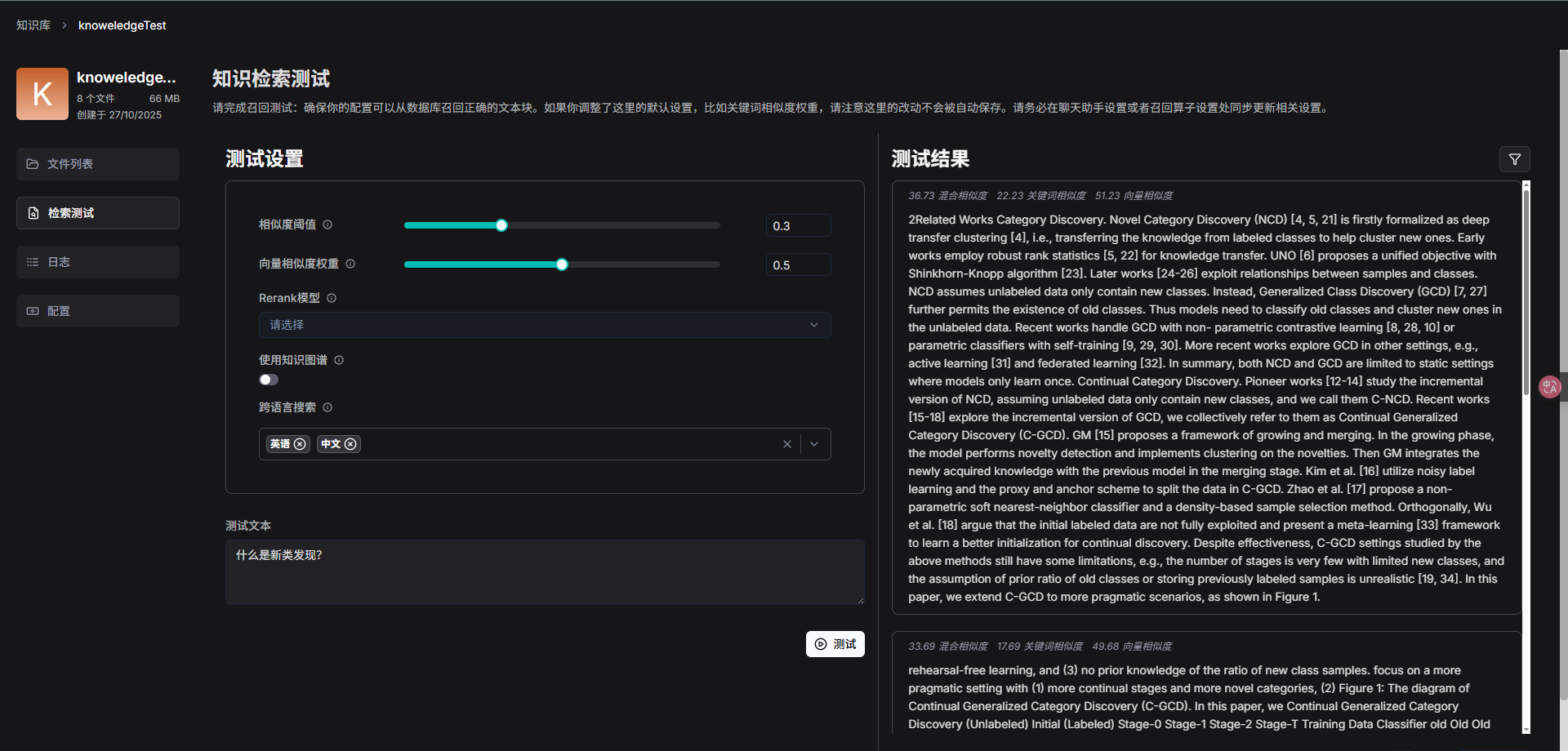The image size is (1568, 751).
Task: Remove the 中文 language tag
Action: point(350,444)
